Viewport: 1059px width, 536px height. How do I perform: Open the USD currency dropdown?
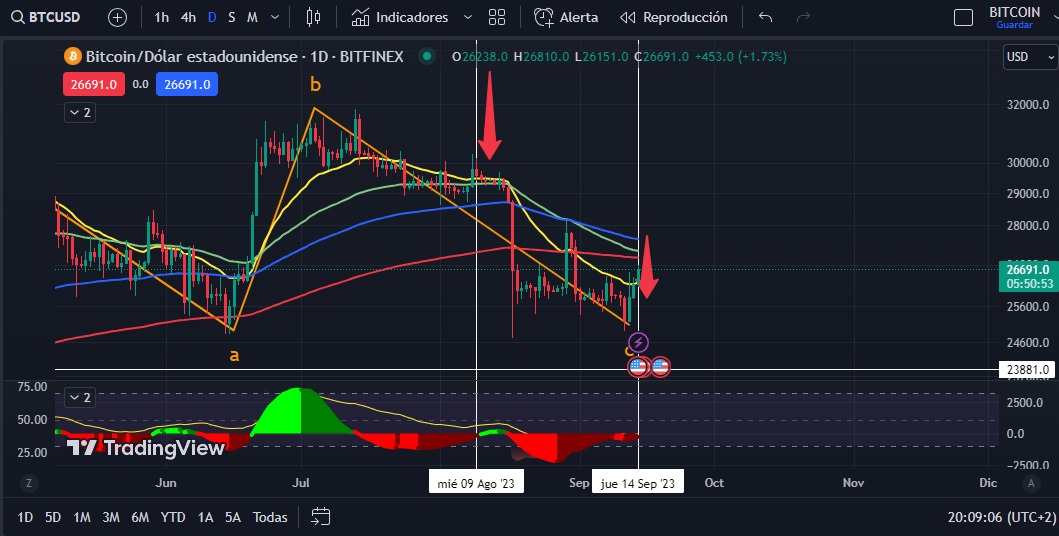pyautogui.click(x=1031, y=57)
